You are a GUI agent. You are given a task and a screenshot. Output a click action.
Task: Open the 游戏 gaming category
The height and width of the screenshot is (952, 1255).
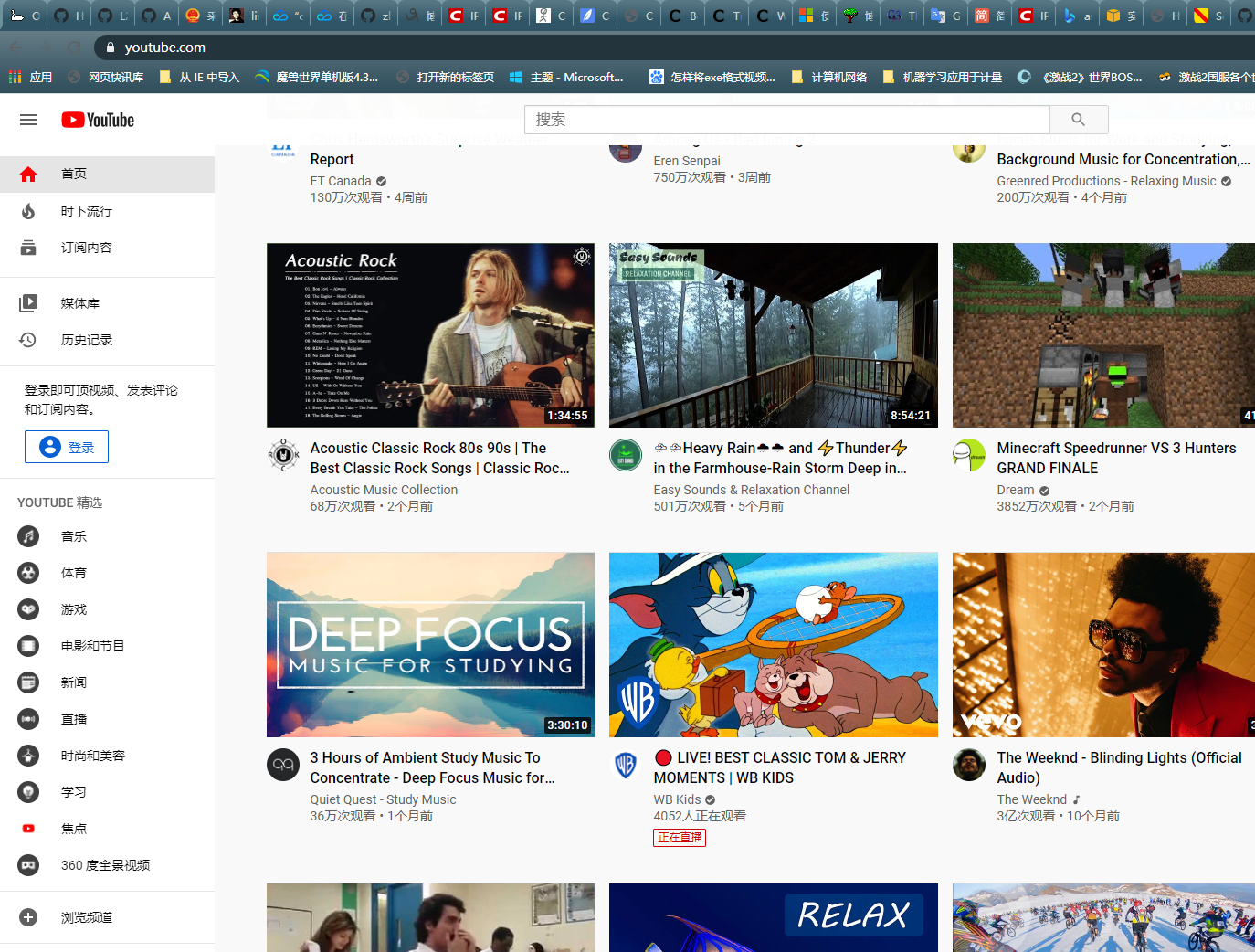click(x=107, y=609)
